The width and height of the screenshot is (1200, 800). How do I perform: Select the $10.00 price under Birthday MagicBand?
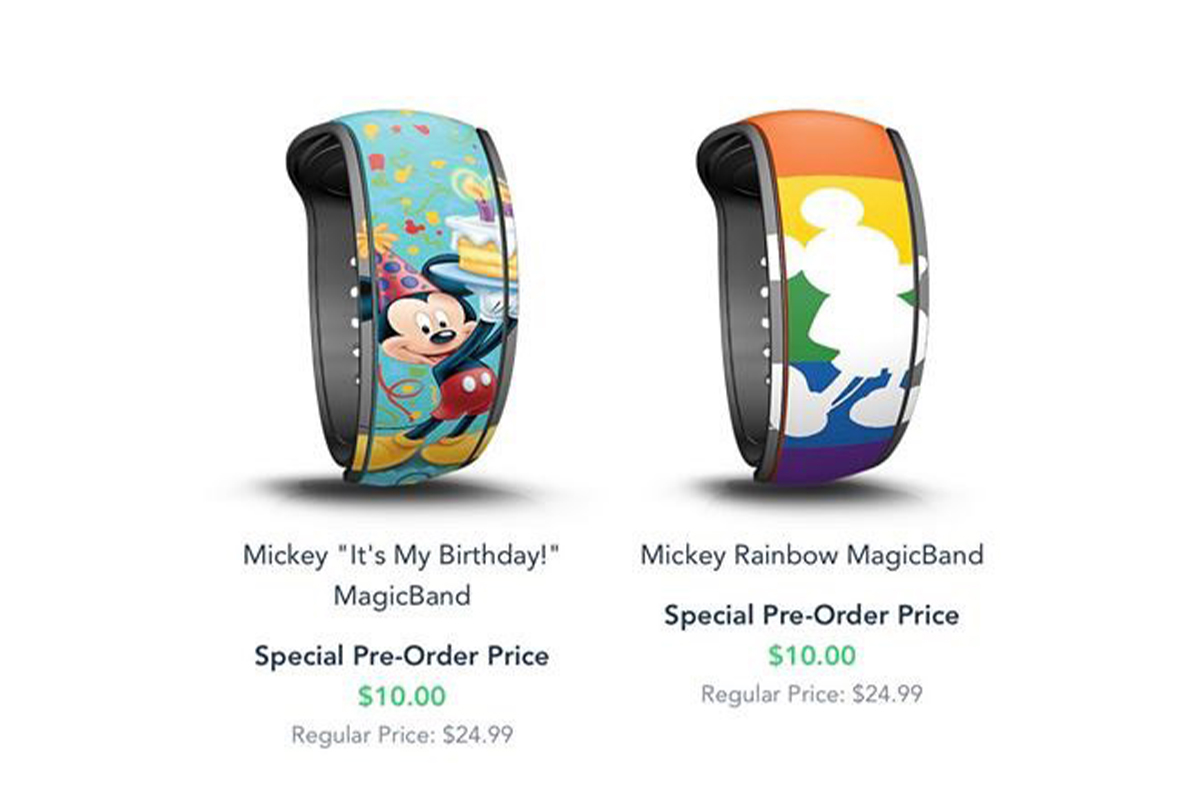pos(402,696)
